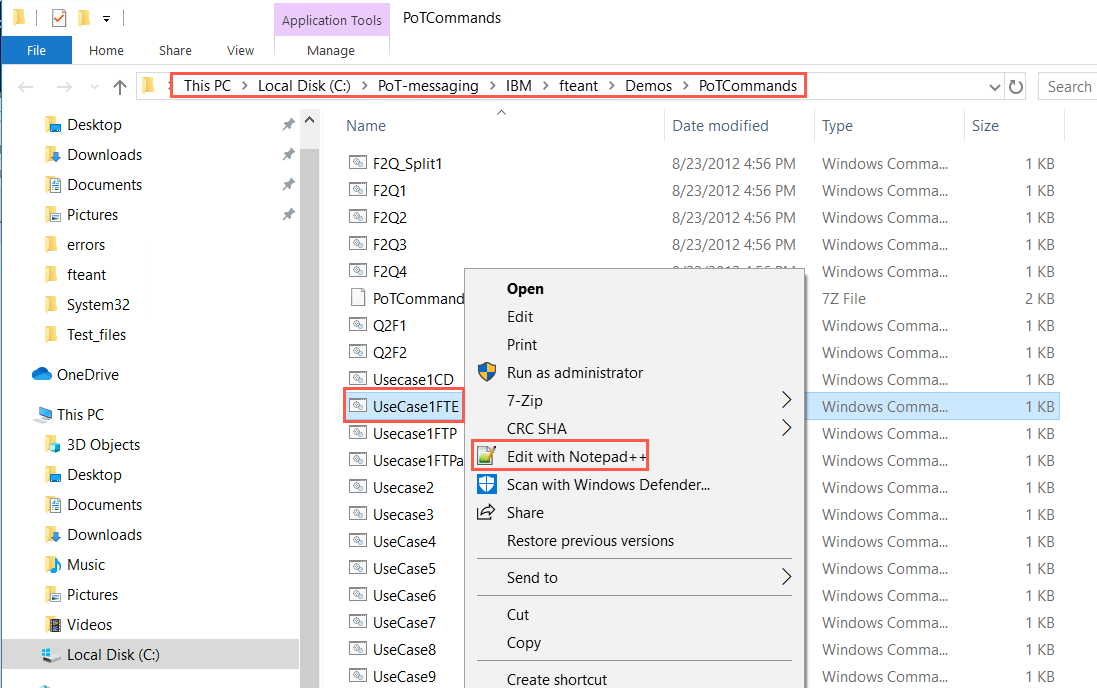Open Videos under This PC

click(89, 625)
